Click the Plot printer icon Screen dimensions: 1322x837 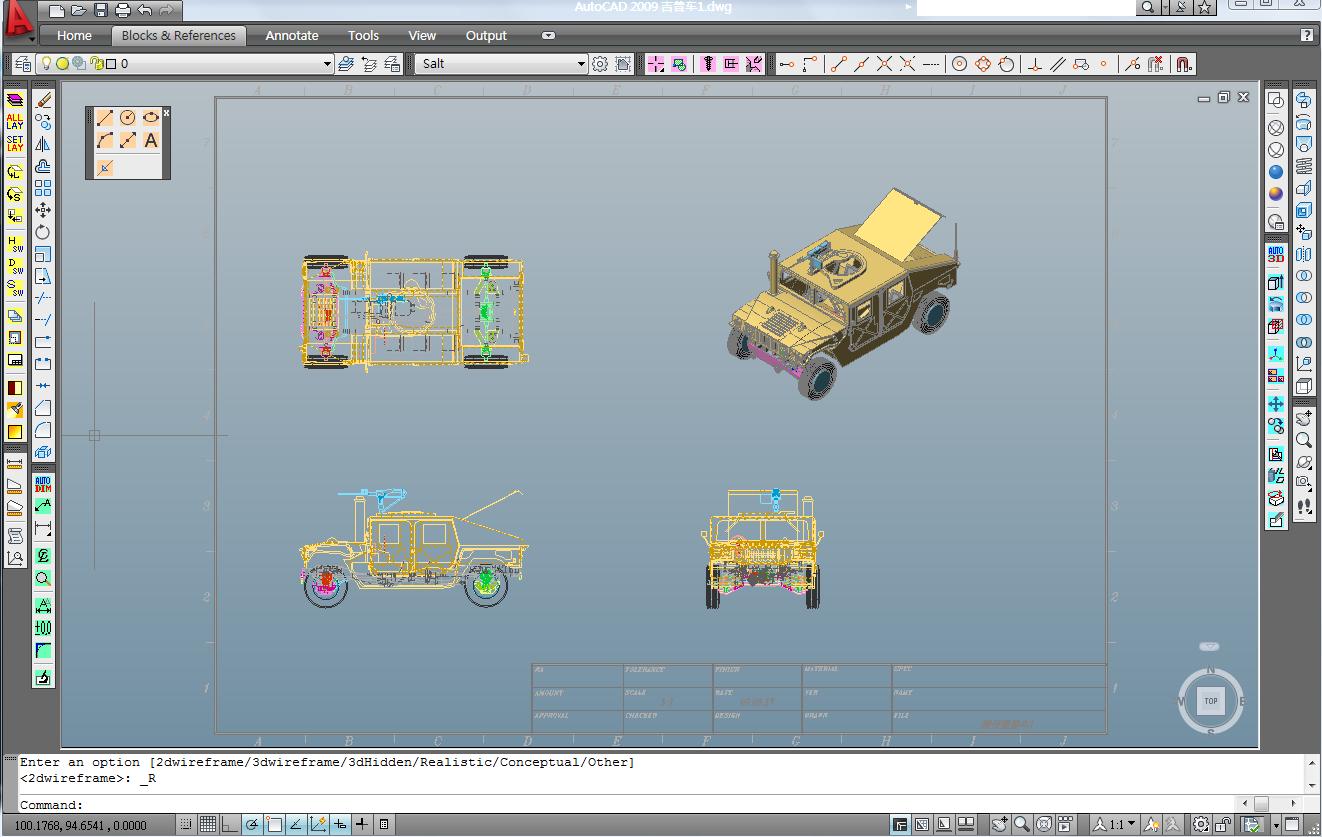tap(122, 11)
